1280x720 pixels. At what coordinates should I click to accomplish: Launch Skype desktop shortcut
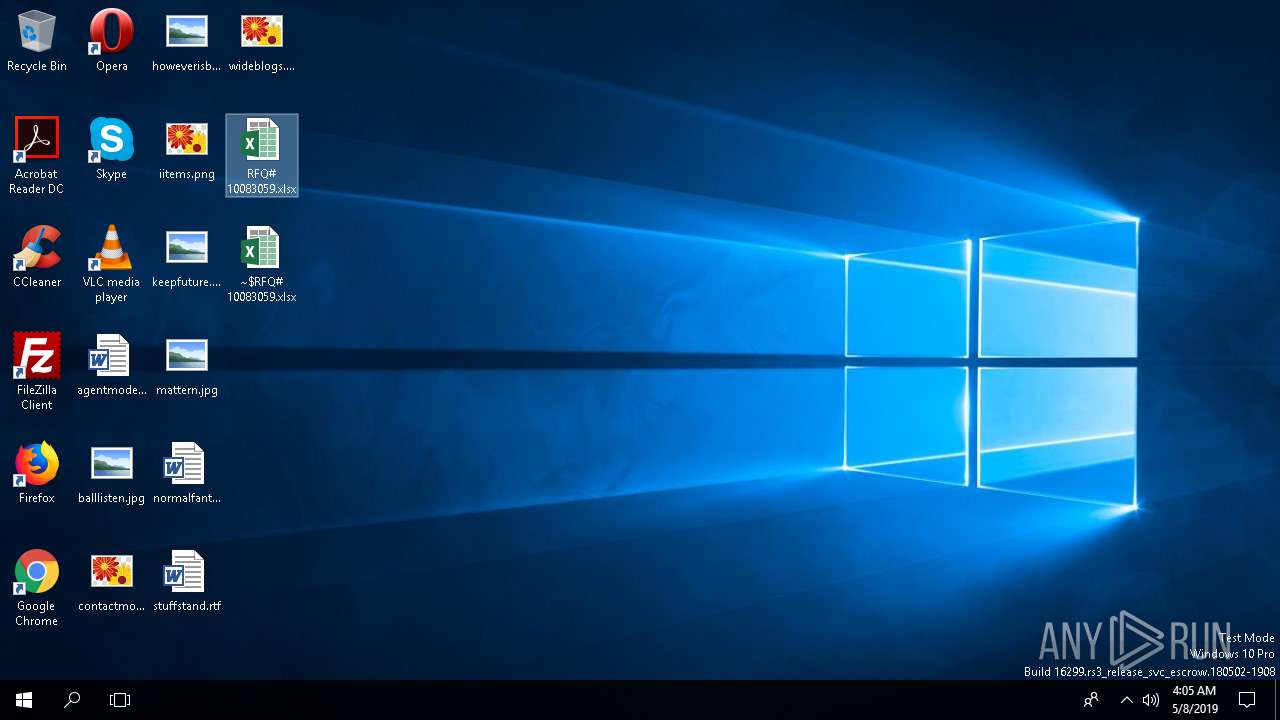[111, 149]
